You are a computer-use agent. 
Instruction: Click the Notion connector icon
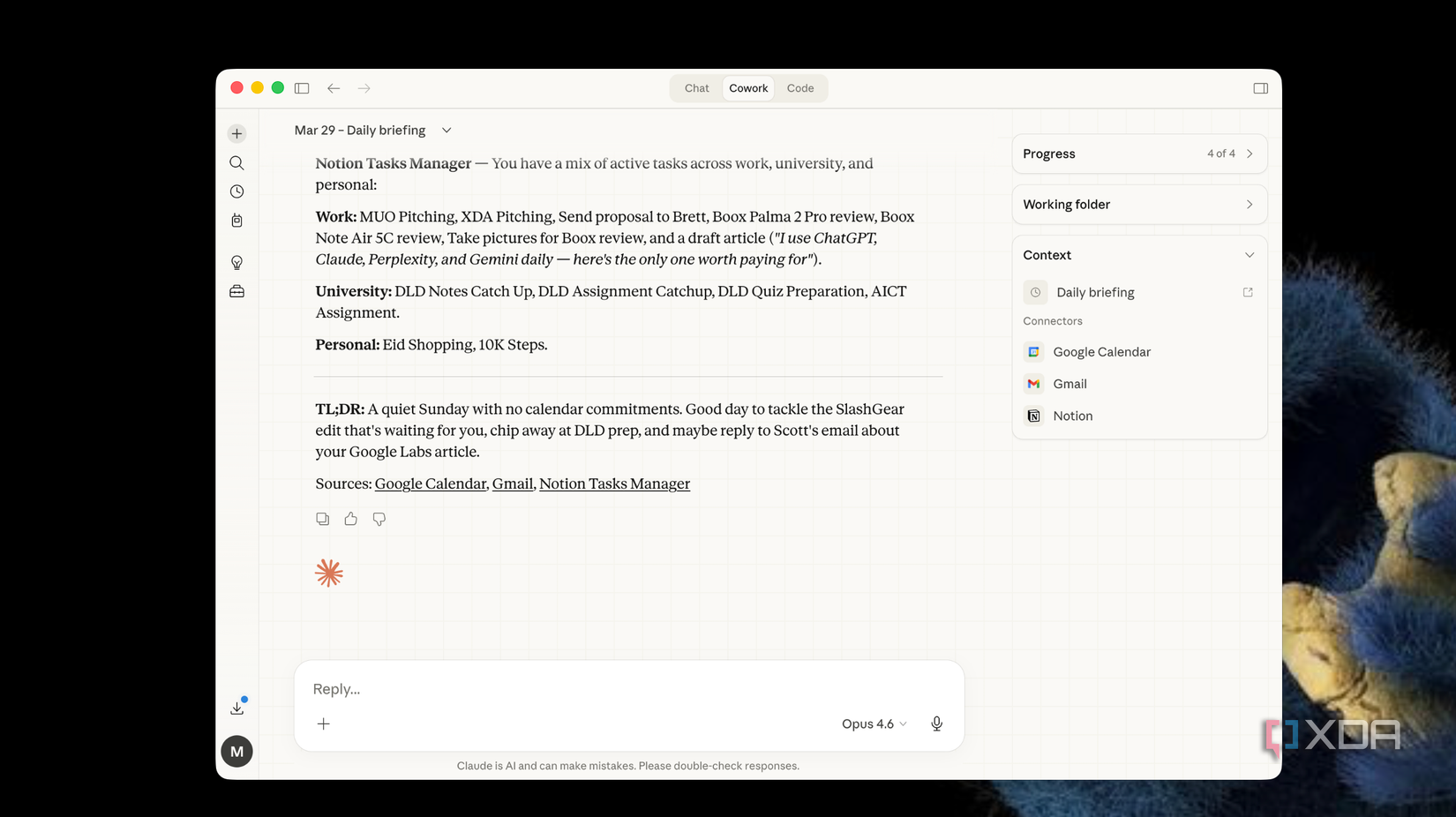(x=1033, y=416)
